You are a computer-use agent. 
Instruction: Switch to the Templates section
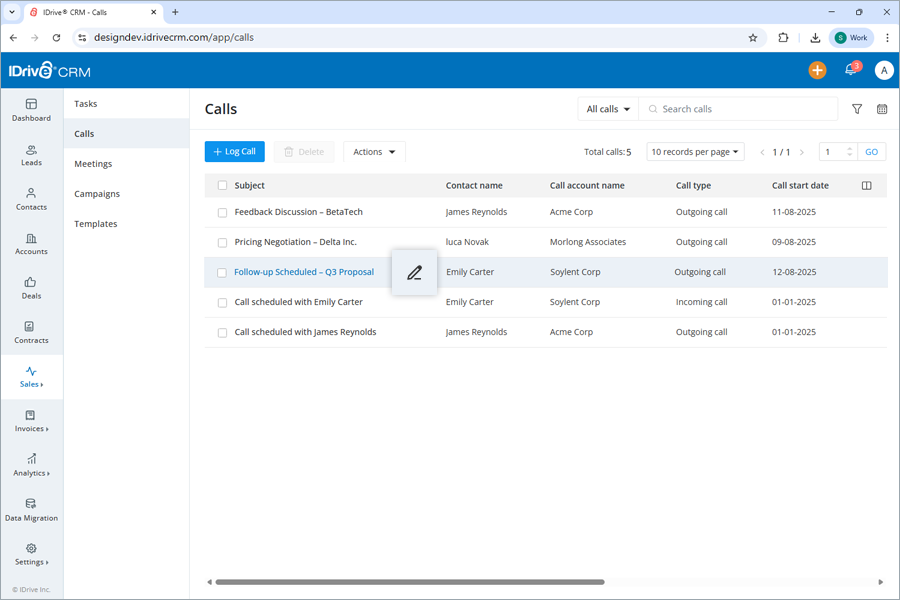click(x=95, y=223)
